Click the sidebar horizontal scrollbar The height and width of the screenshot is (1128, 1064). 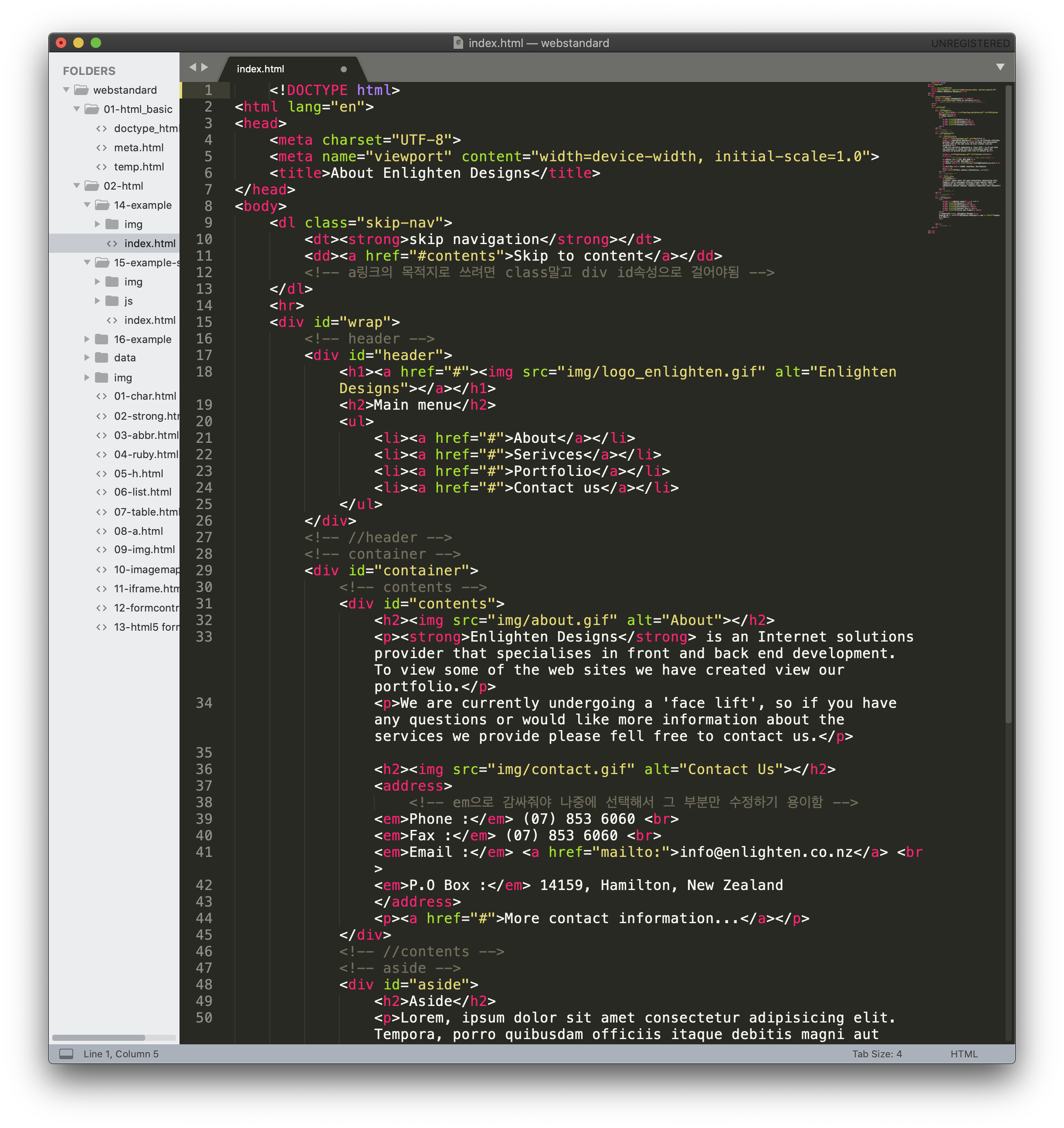click(98, 1038)
